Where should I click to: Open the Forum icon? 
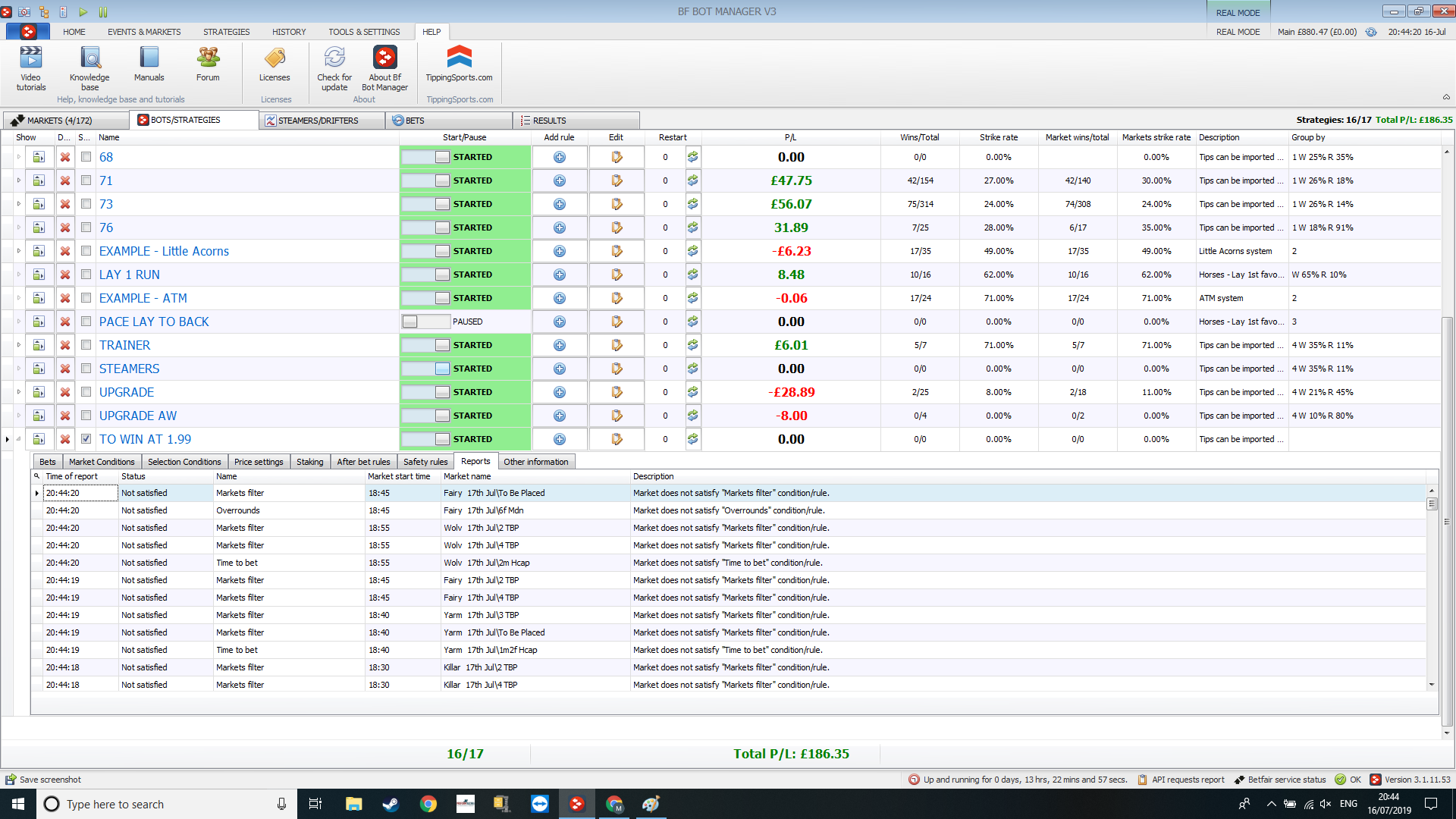click(x=208, y=64)
